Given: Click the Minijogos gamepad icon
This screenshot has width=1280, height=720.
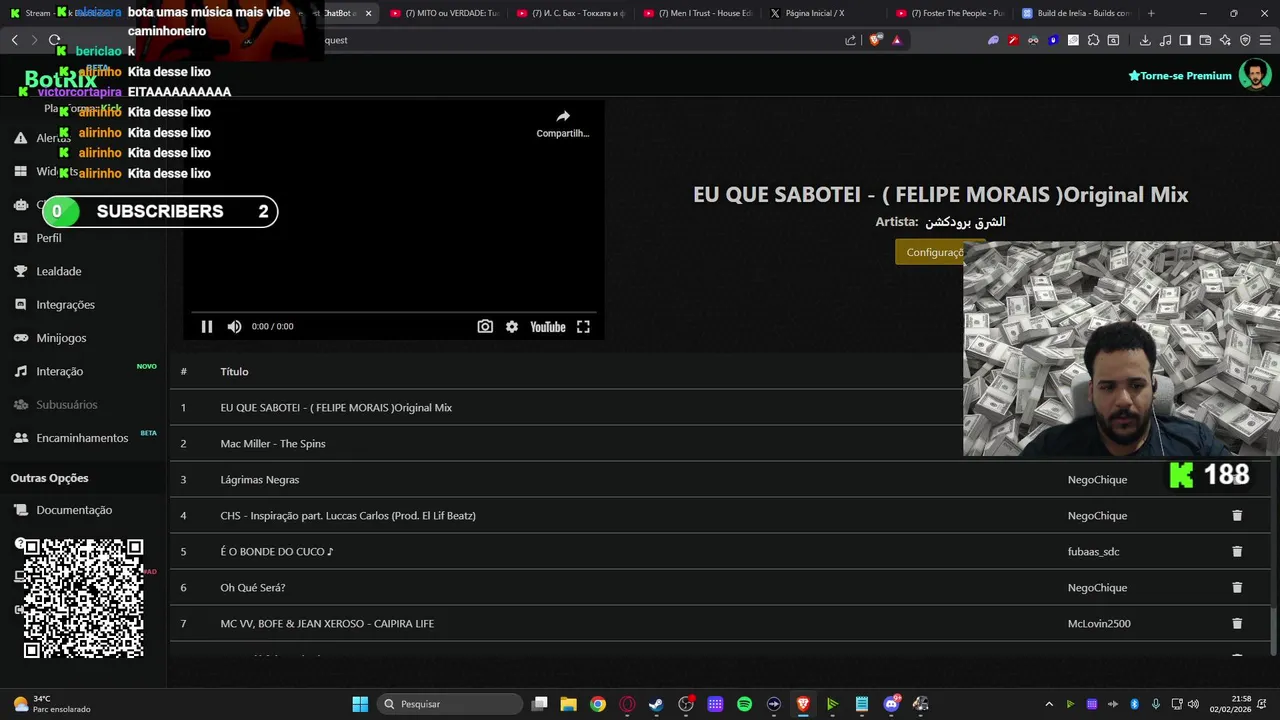Looking at the screenshot, I should [x=20, y=338].
